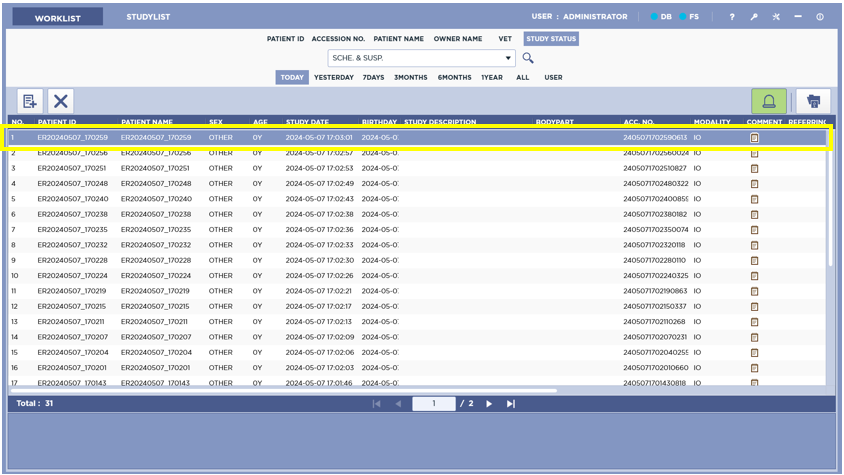This screenshot has width=844, height=475.
Task: Click the page number input field
Action: [434, 404]
